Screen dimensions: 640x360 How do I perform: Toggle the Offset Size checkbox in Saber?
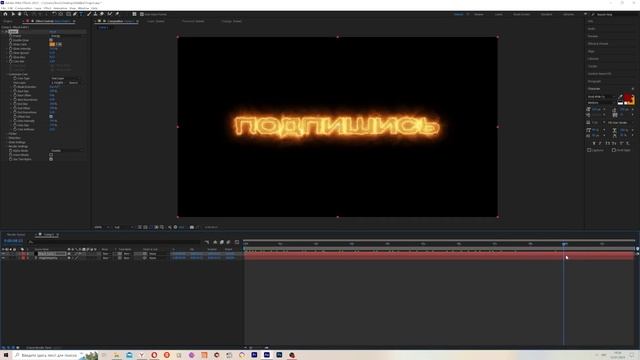(x=51, y=116)
